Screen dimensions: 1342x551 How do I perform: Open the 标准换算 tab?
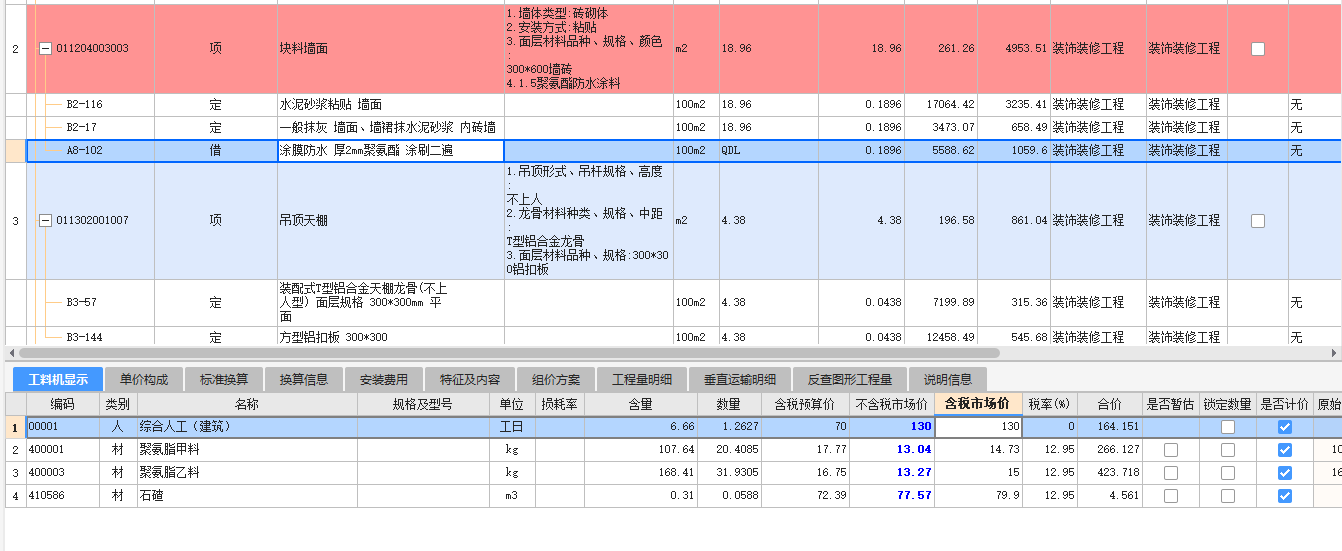[x=224, y=380]
